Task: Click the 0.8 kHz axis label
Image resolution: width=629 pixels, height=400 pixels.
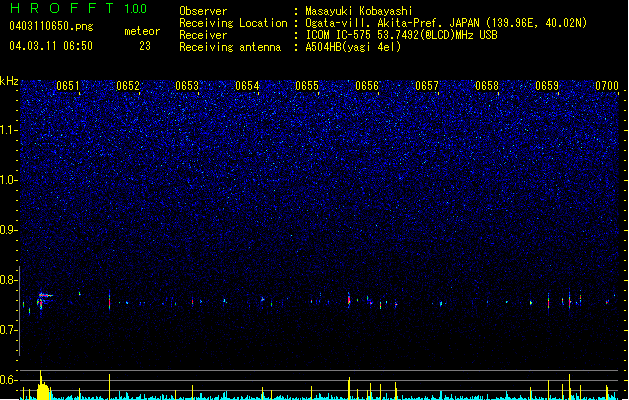Action: [8, 280]
